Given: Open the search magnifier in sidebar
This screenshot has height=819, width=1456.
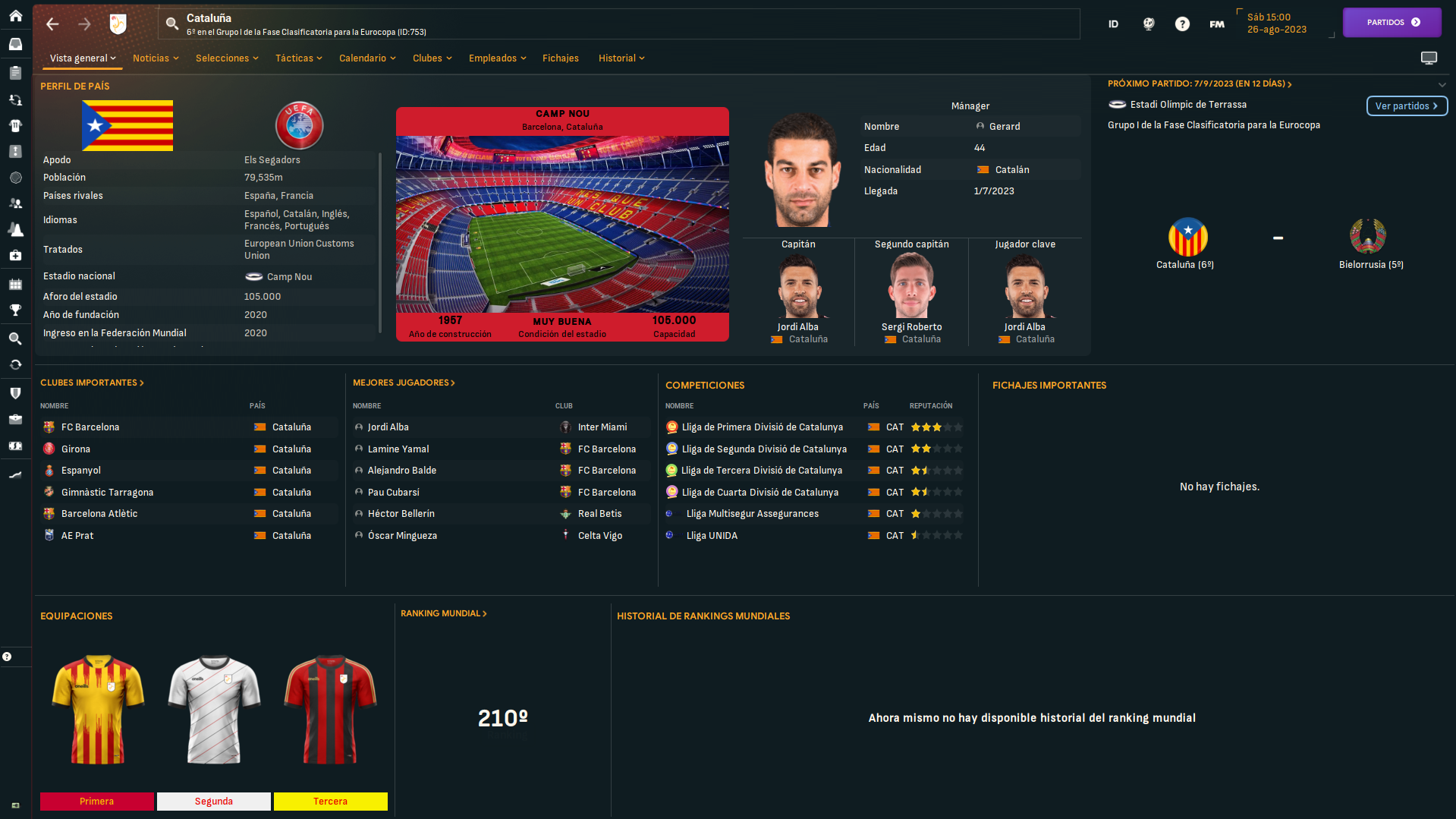Looking at the screenshot, I should [x=15, y=339].
